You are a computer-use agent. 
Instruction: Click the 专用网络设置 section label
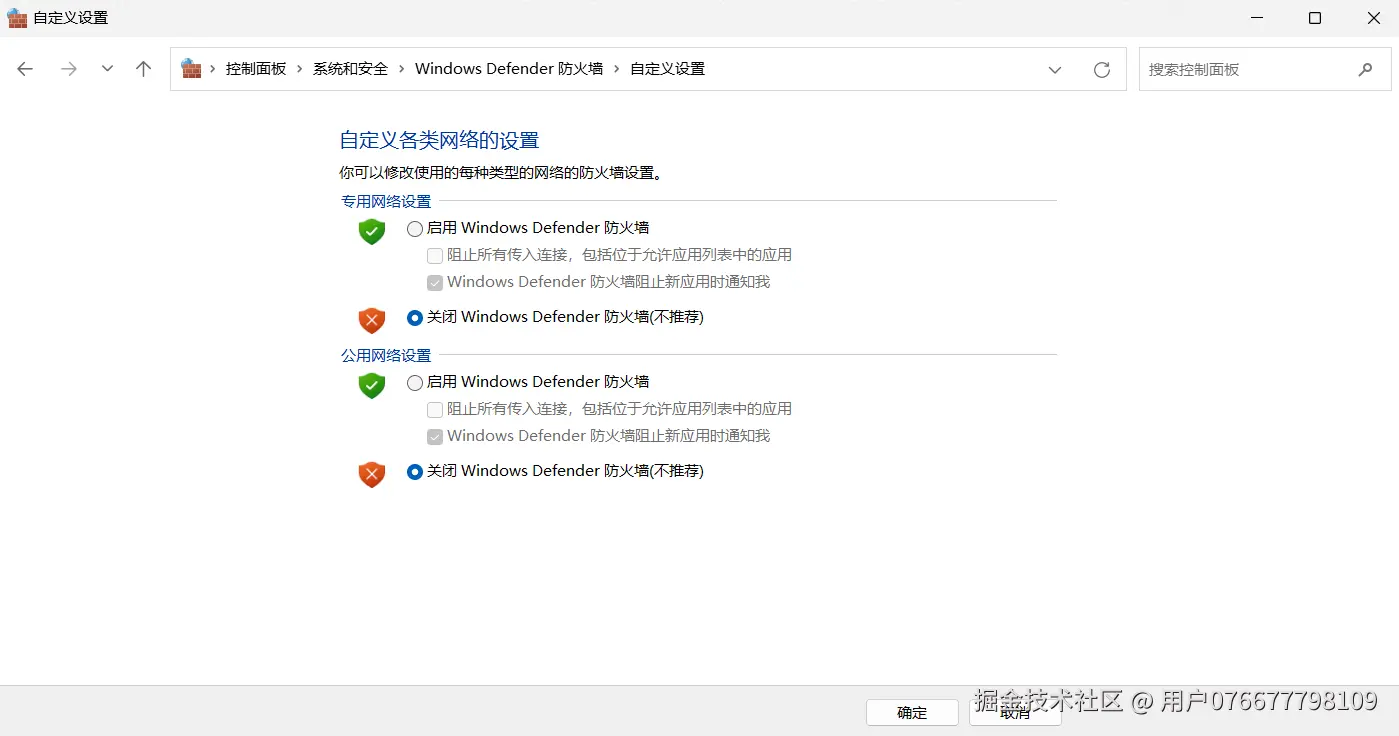386,201
